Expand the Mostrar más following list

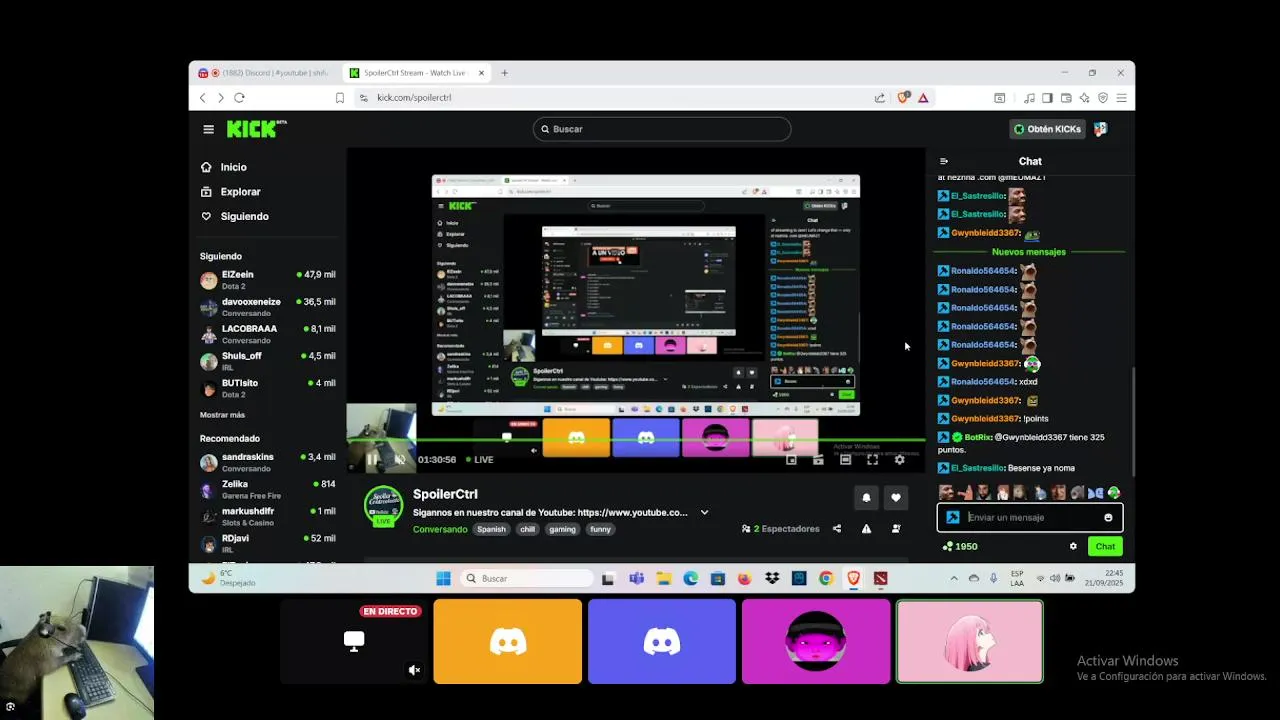tap(222, 415)
